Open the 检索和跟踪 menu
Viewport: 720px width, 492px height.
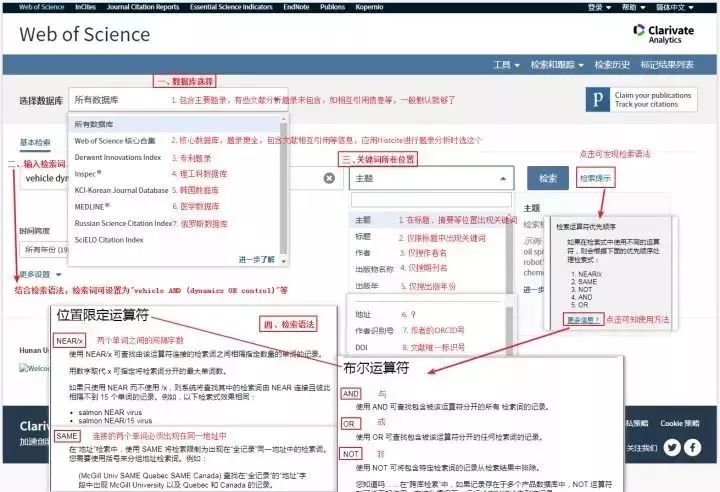(x=557, y=65)
